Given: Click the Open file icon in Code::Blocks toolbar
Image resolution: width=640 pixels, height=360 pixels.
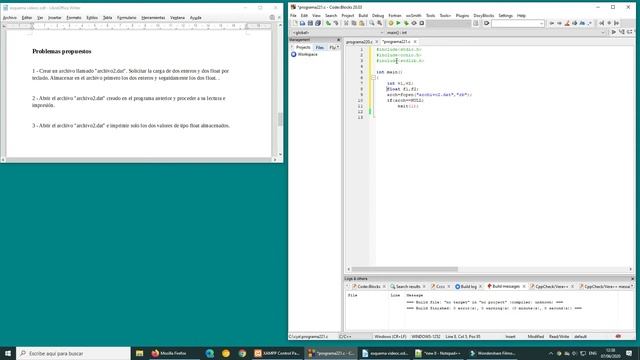Looking at the screenshot, I should coord(302,23).
